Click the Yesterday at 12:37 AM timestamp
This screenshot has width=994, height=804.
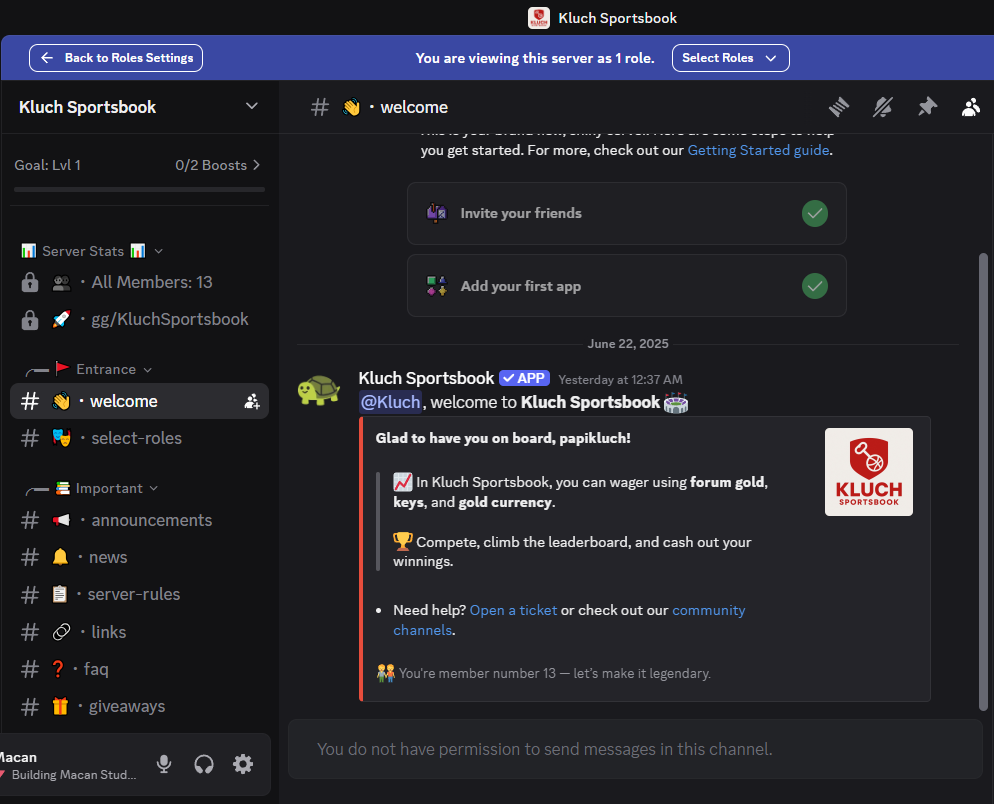(x=620, y=380)
